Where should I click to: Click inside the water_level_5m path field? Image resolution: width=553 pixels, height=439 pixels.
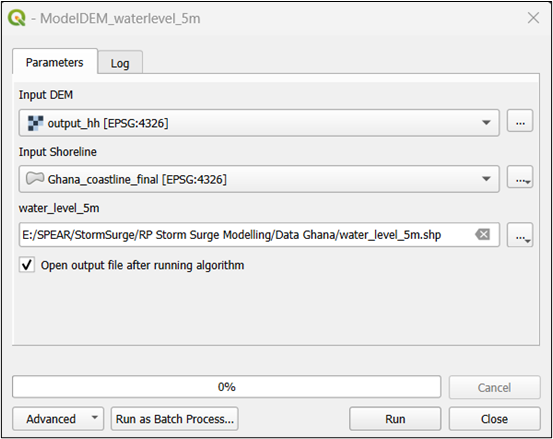point(247,234)
